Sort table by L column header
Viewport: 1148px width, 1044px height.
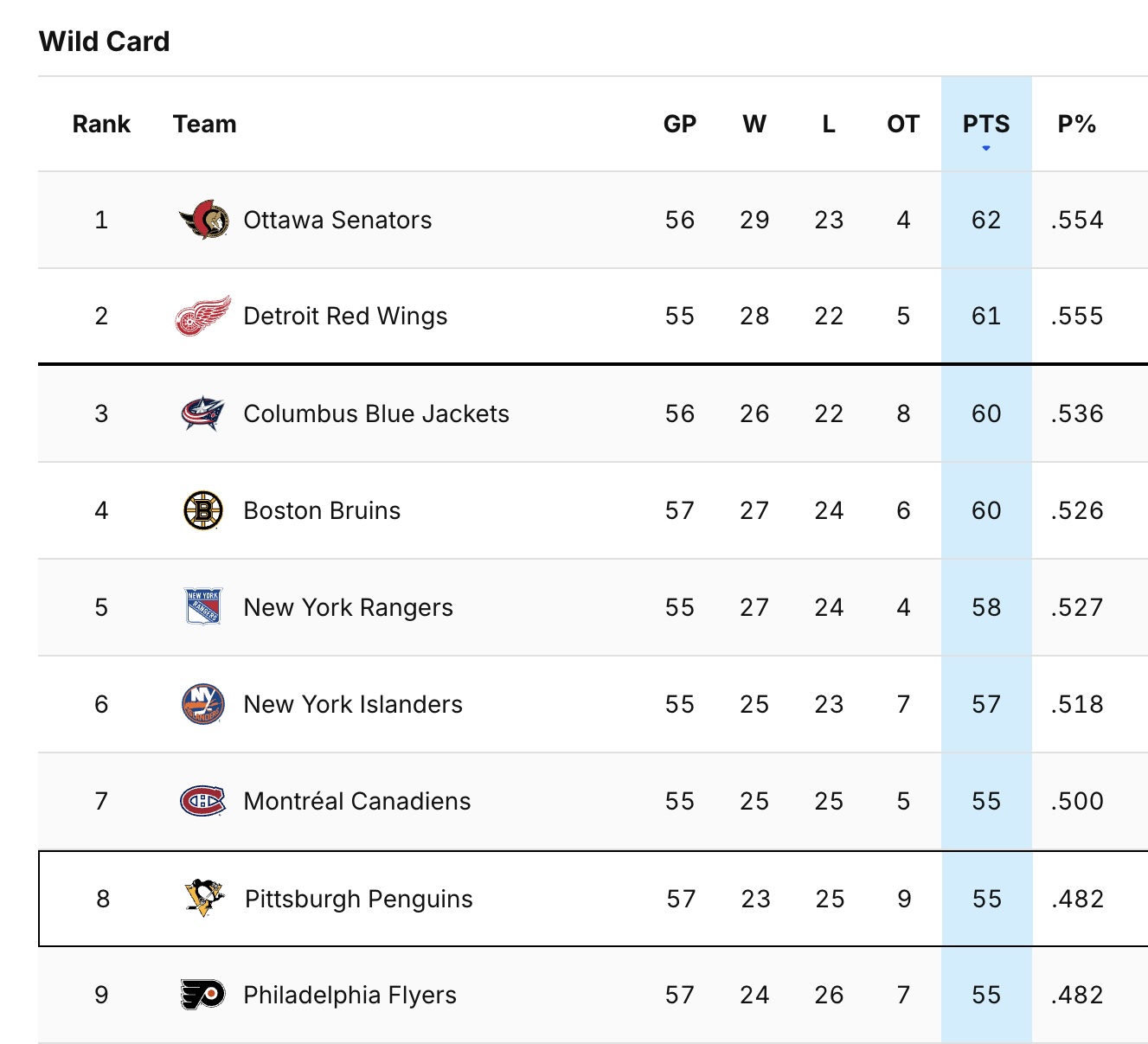[x=829, y=125]
